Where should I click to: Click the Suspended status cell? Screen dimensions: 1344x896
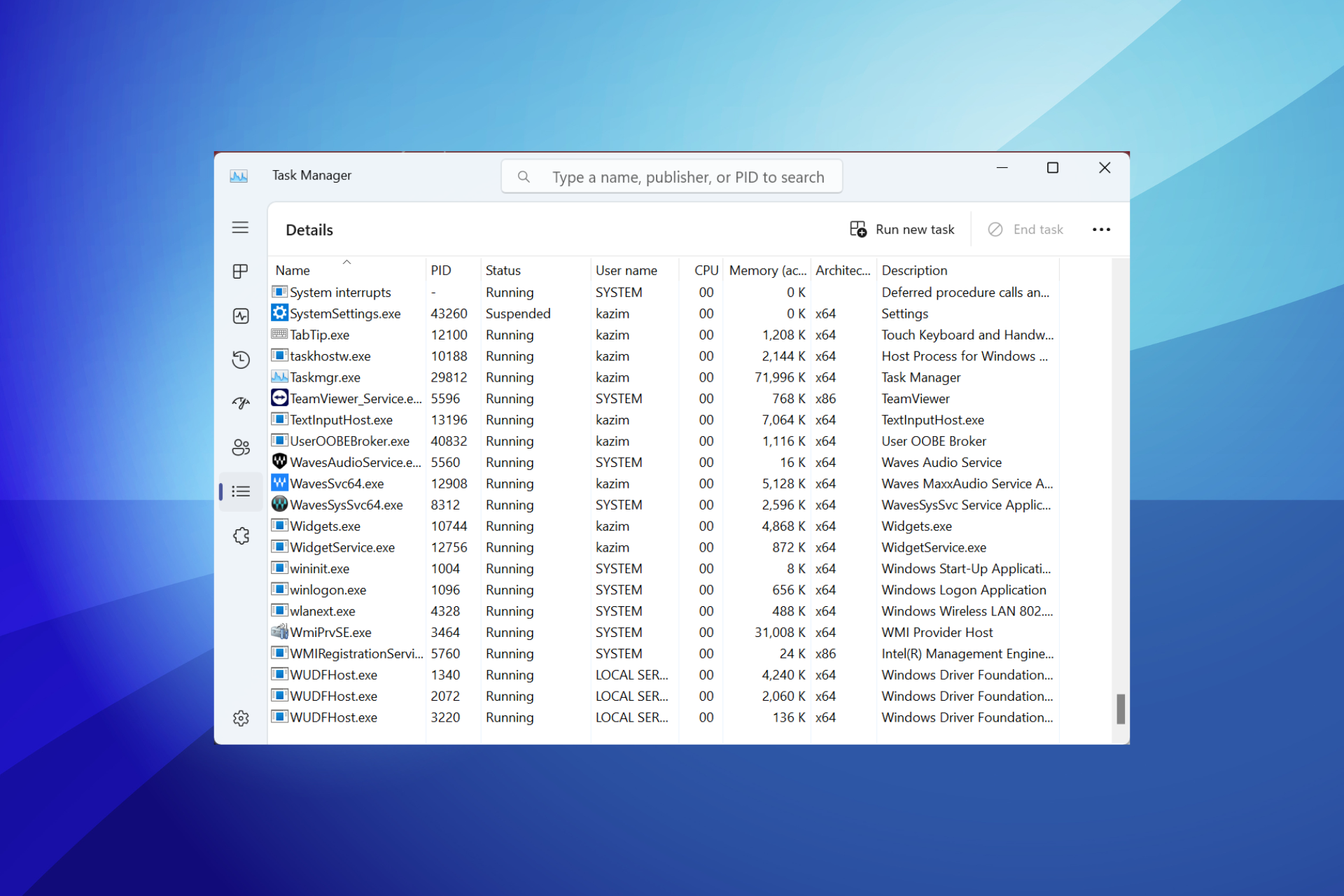[x=518, y=314]
